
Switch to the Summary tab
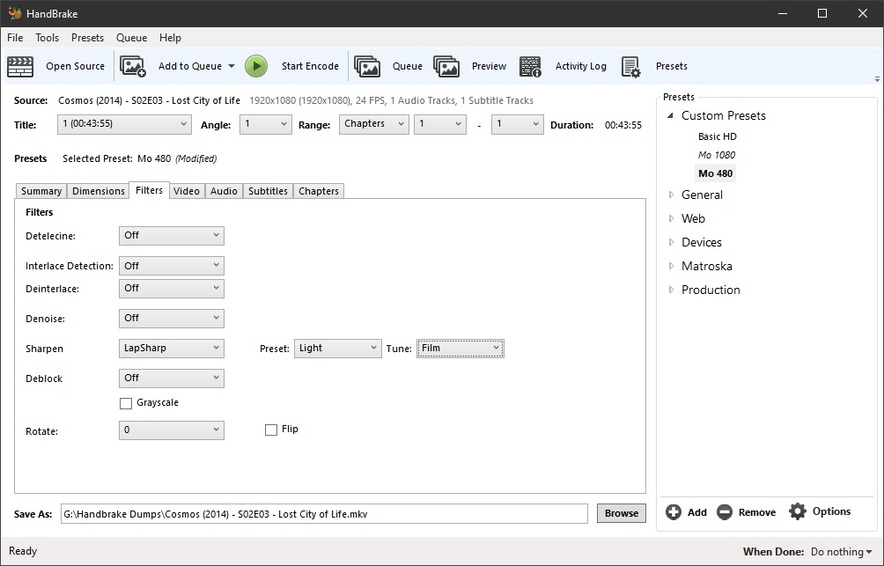click(41, 191)
